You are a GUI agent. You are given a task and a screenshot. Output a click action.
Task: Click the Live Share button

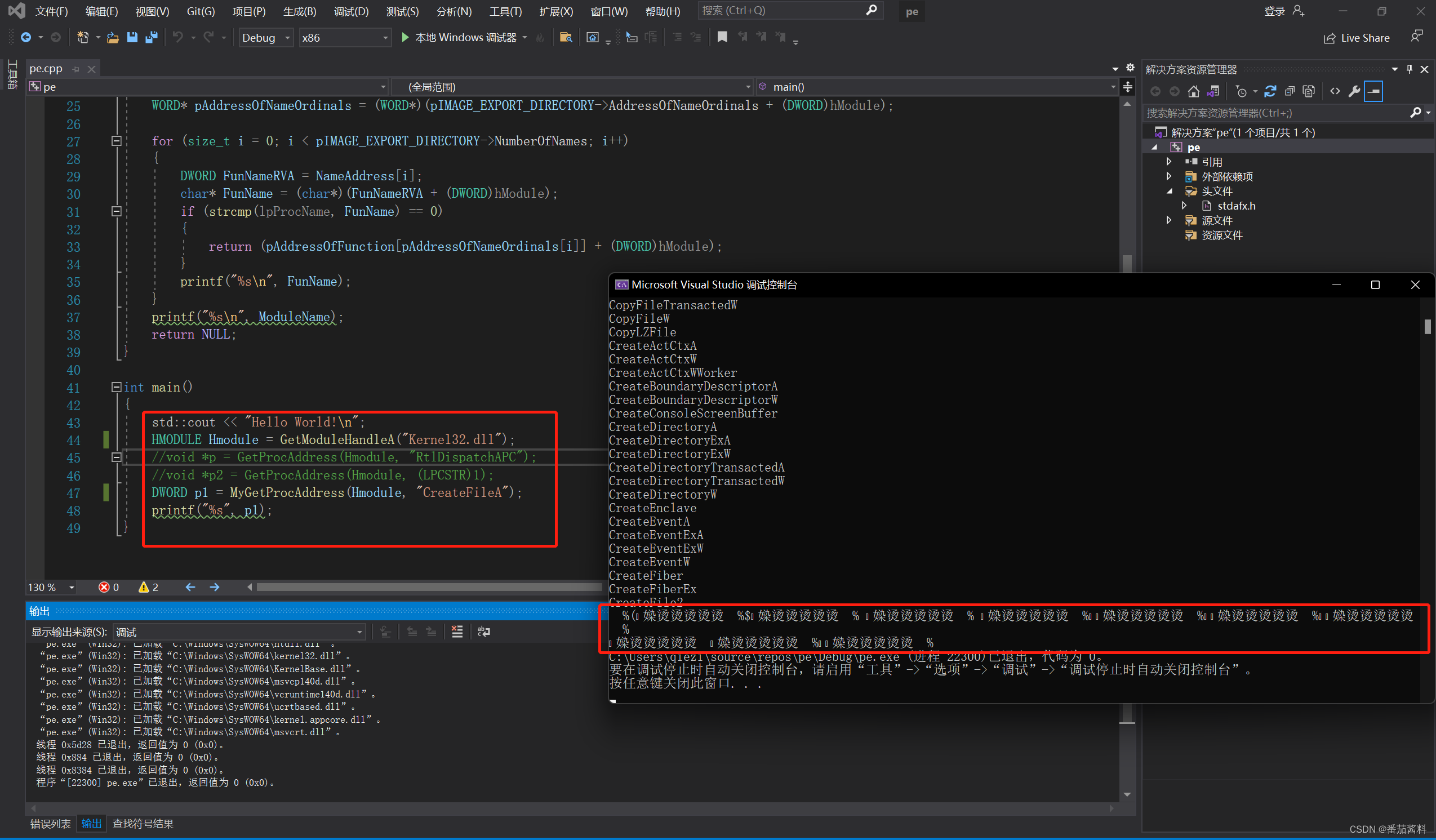tap(1356, 38)
